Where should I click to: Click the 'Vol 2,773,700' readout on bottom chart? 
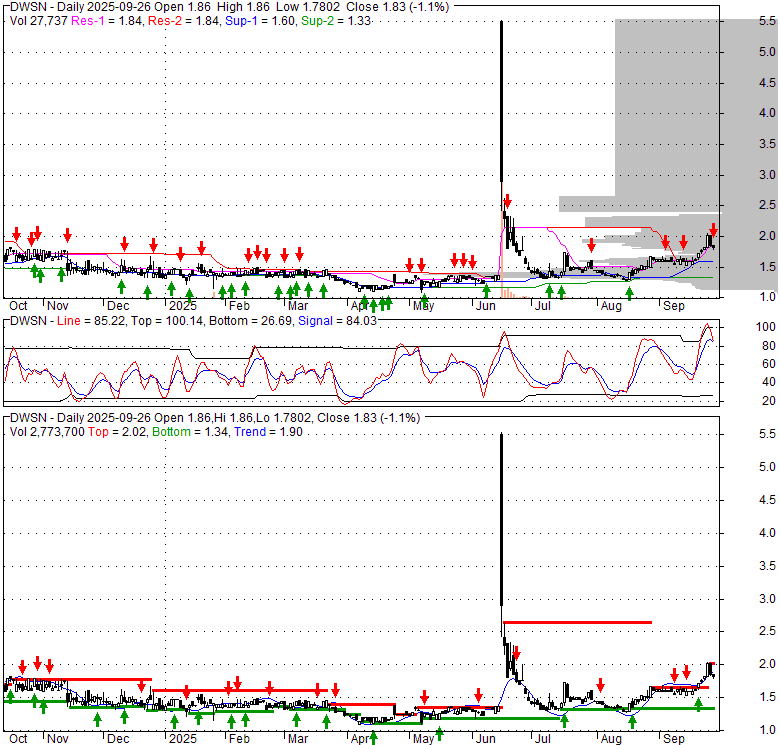(x=47, y=432)
